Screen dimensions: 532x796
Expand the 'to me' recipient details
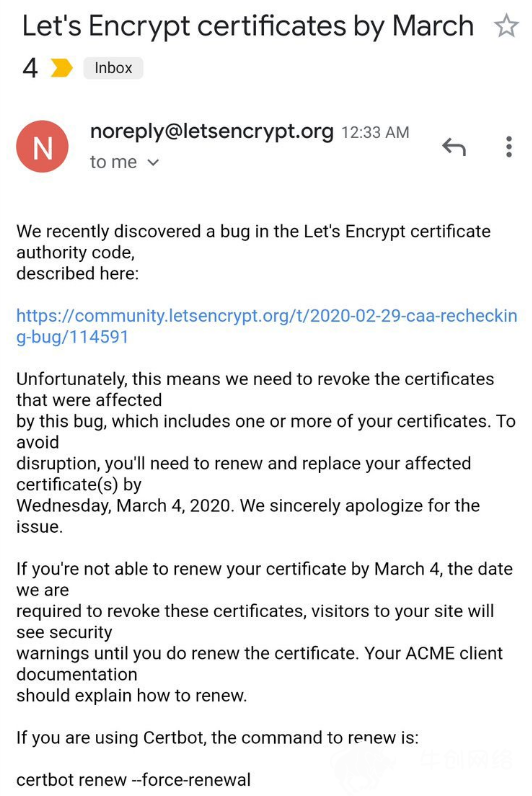point(153,162)
